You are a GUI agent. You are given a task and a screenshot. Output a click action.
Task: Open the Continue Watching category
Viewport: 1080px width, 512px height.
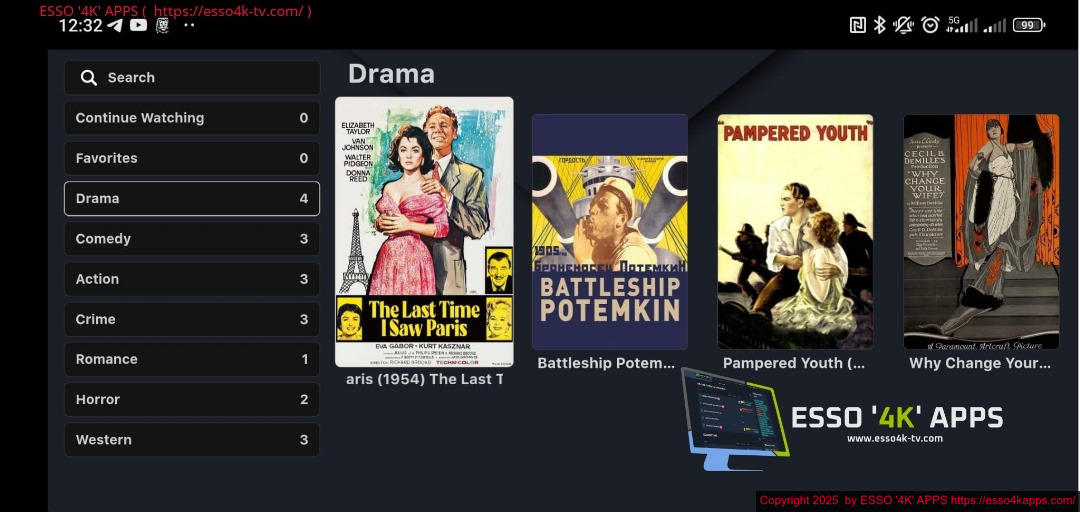pos(192,118)
